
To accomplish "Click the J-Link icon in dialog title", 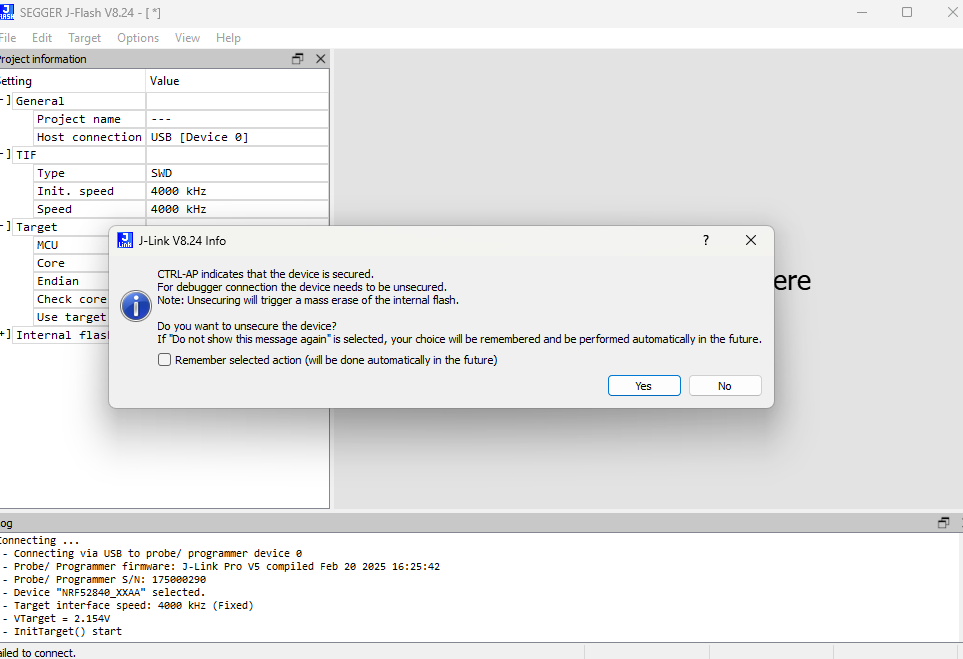I will coord(125,240).
